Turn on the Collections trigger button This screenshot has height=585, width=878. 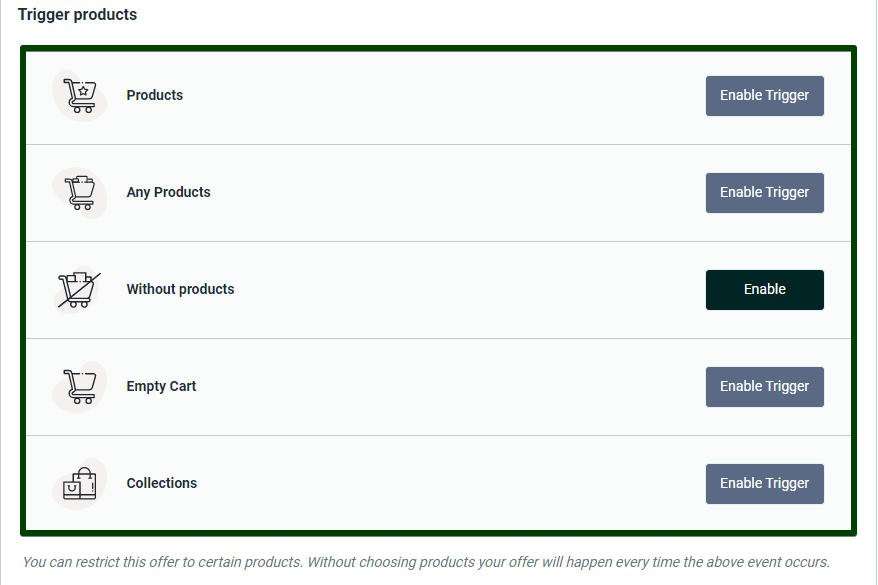[764, 484]
